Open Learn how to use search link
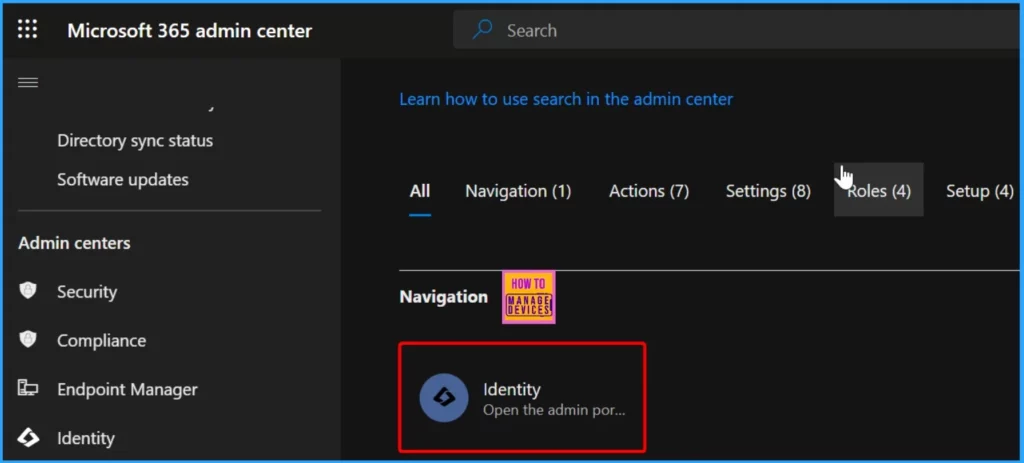This screenshot has height=463, width=1024. [x=566, y=99]
